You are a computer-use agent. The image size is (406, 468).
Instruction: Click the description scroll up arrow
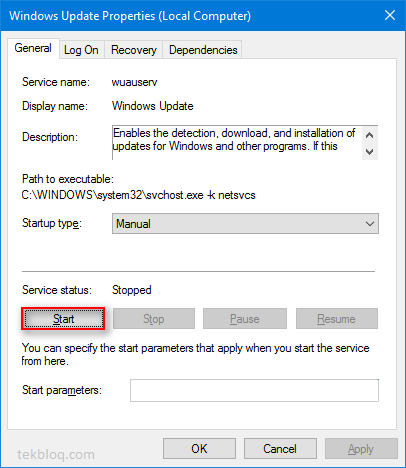click(369, 135)
